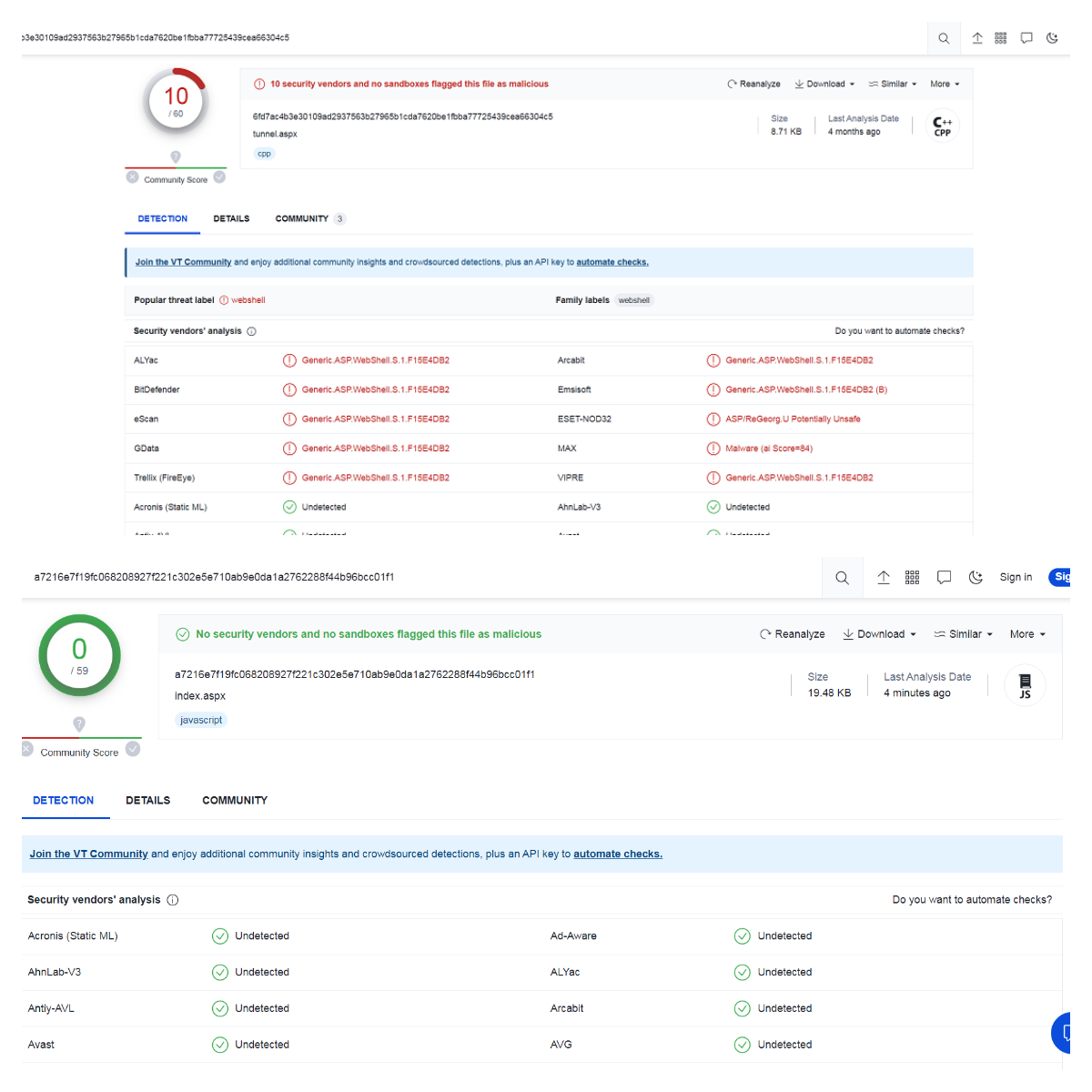Click upload icon in bottom index.aspx report header
The width and height of the screenshot is (1092, 1092).
pyautogui.click(x=884, y=578)
